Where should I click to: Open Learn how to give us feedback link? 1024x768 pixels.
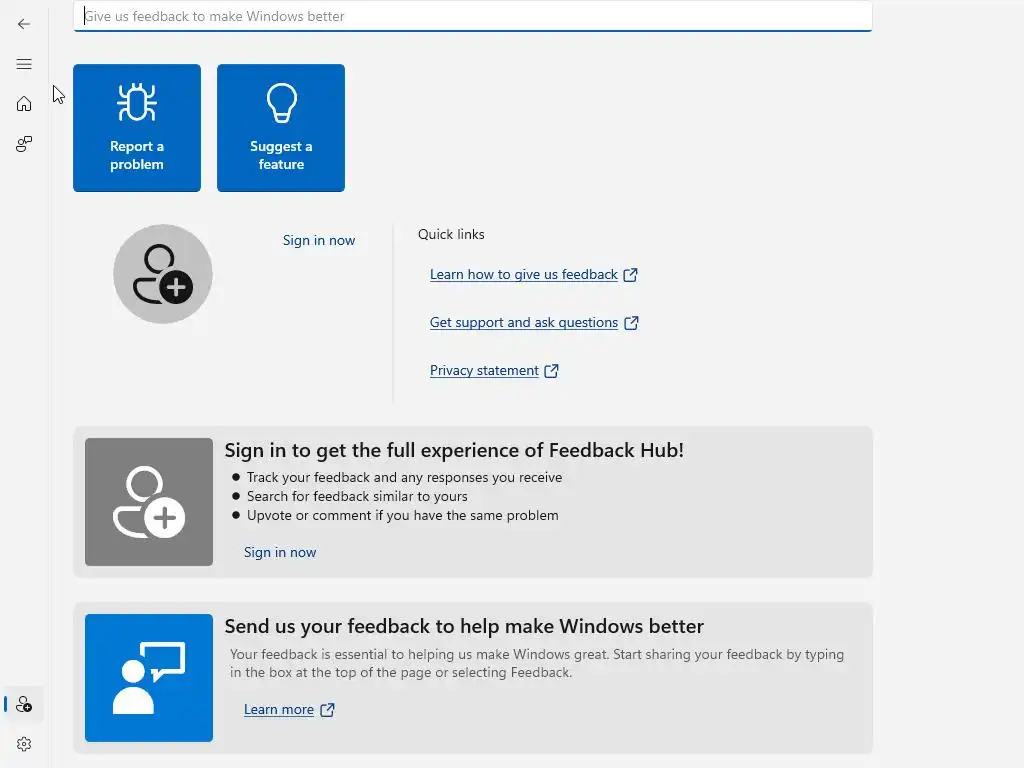tap(524, 274)
